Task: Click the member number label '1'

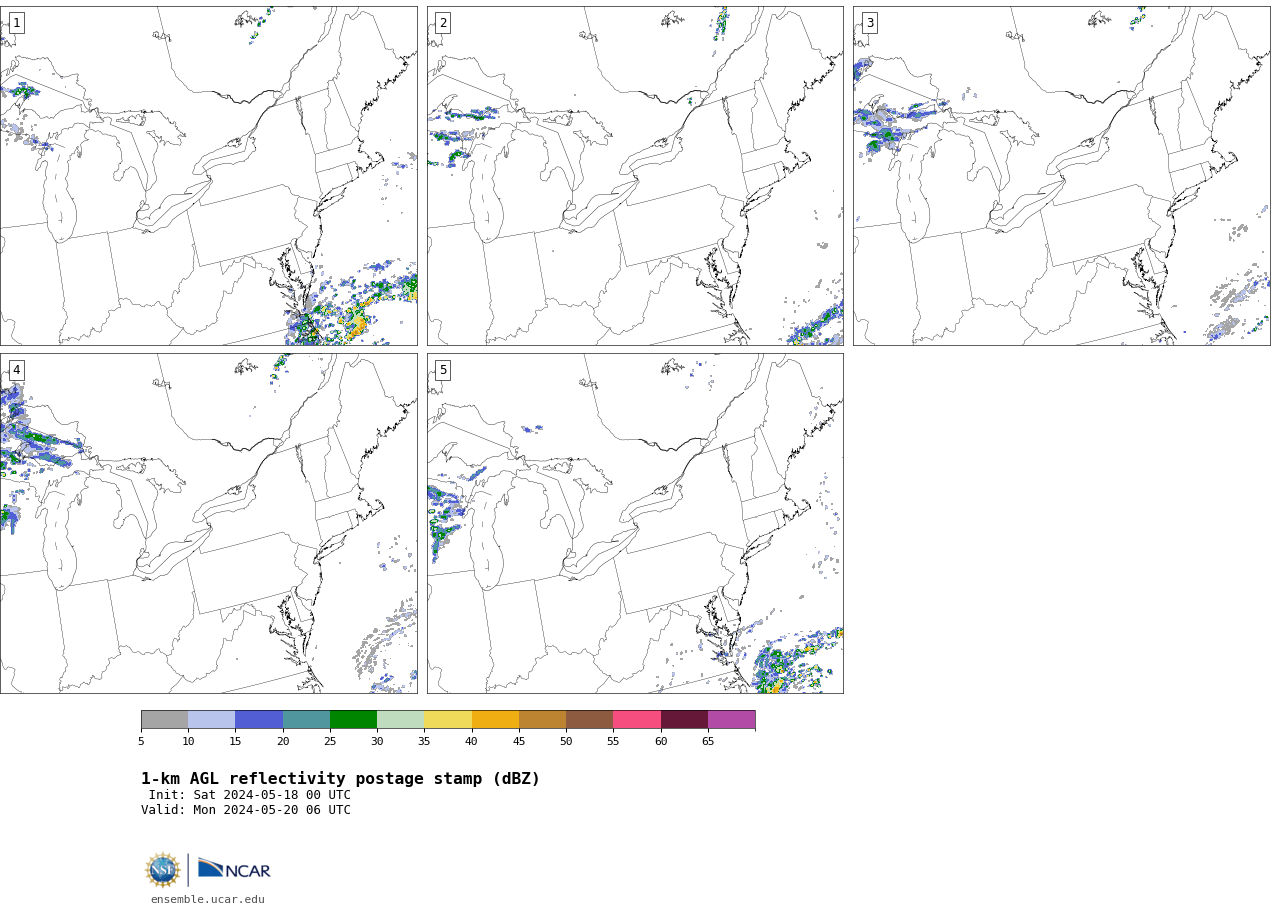Action: click(16, 23)
